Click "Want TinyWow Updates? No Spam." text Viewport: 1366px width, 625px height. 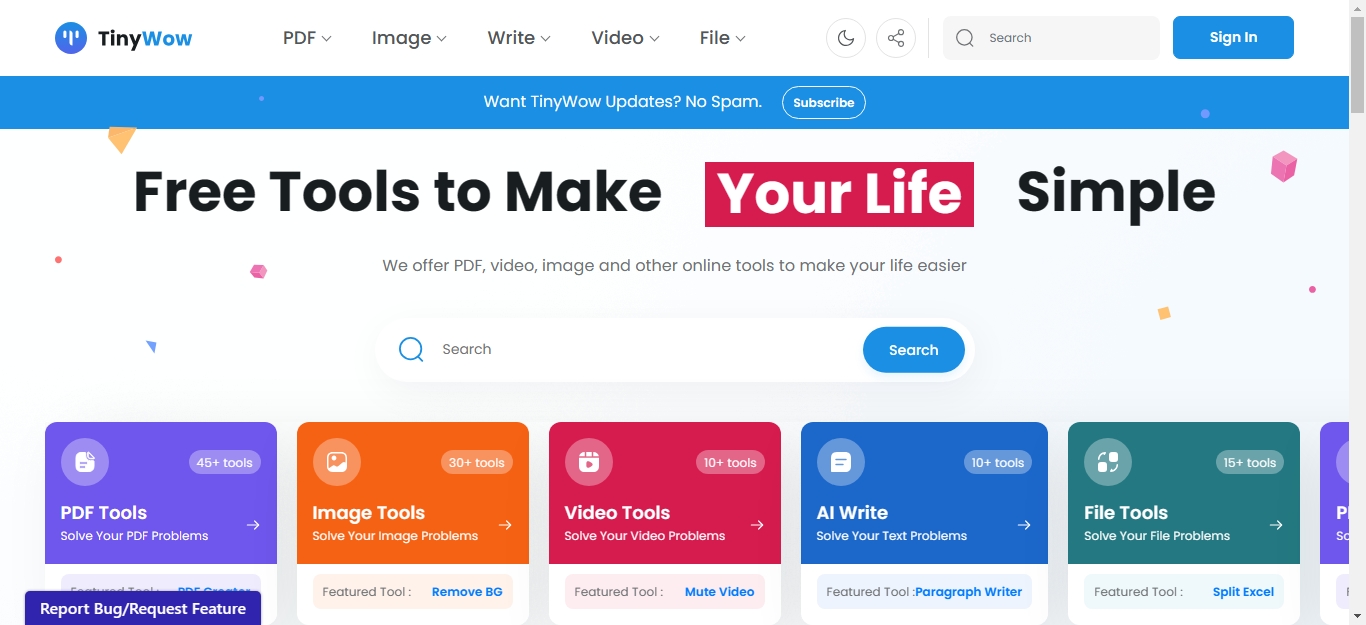(623, 102)
